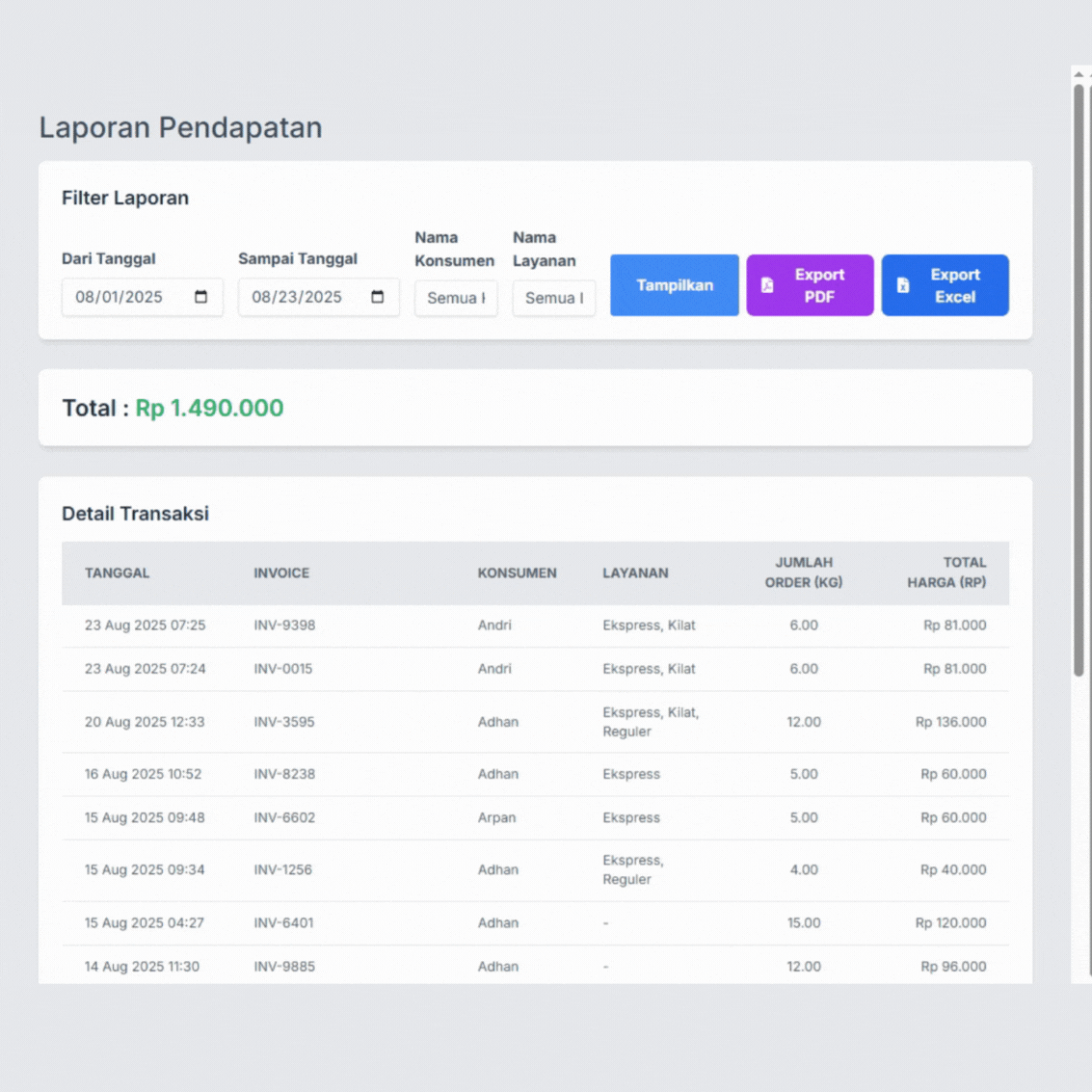The height and width of the screenshot is (1092, 1092).
Task: Open calendar picker in Sampai Tanggal field
Action: click(377, 297)
